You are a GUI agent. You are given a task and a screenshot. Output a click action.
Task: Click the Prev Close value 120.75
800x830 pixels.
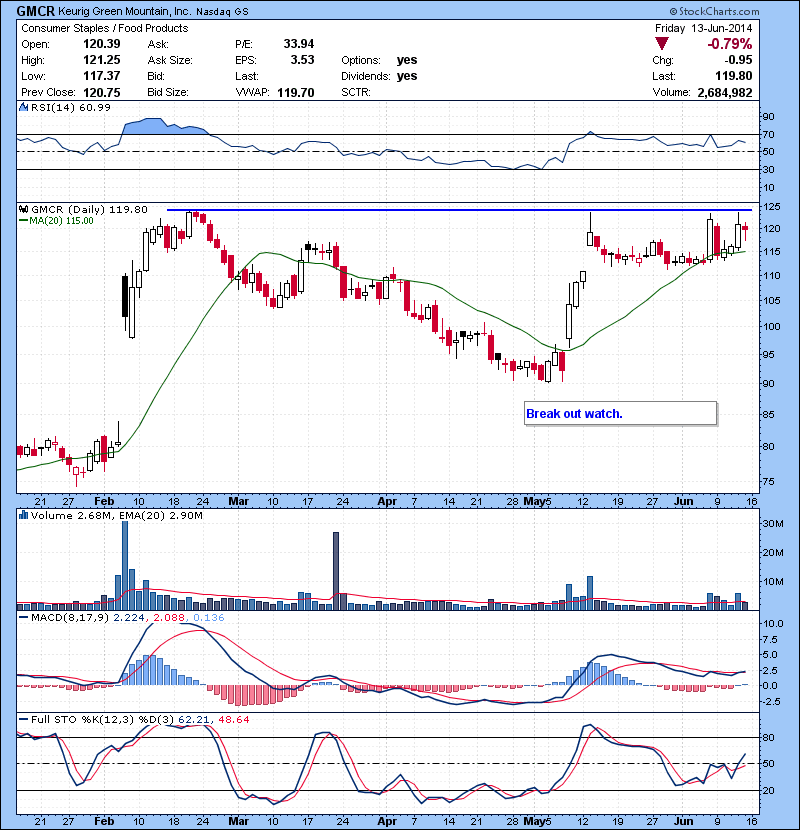(102, 93)
